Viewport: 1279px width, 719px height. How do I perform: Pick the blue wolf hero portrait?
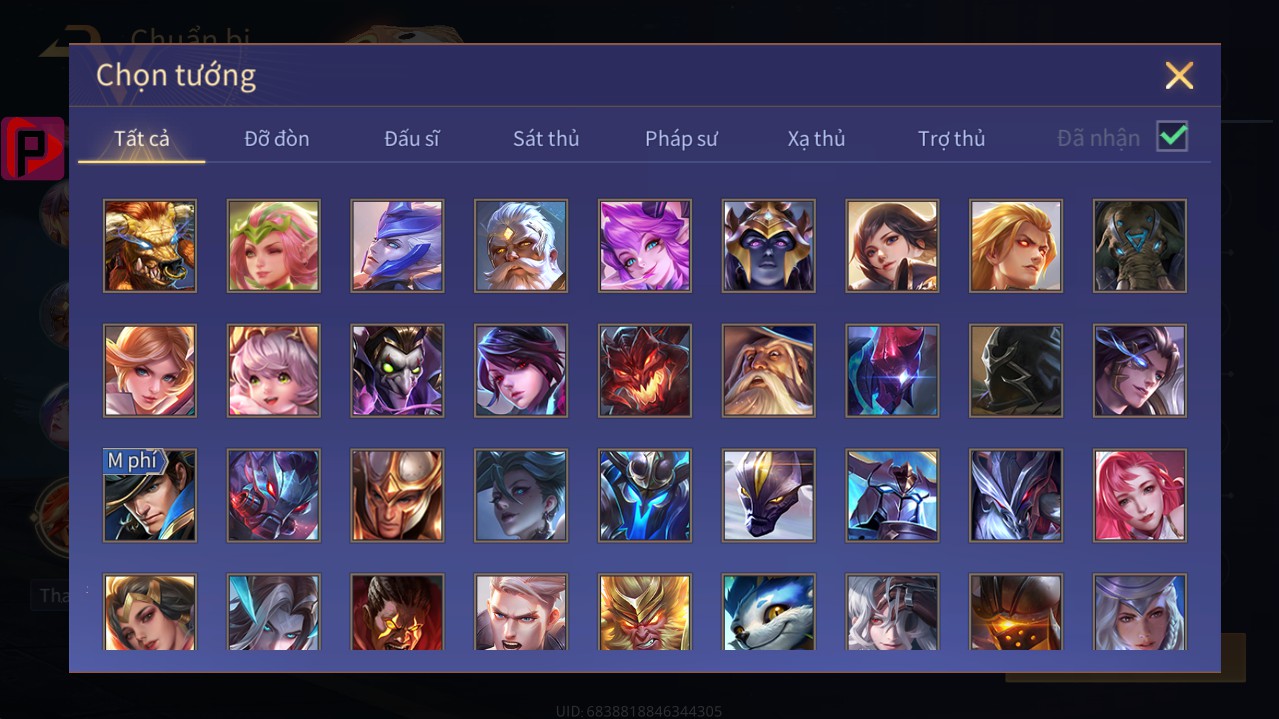coord(769,612)
